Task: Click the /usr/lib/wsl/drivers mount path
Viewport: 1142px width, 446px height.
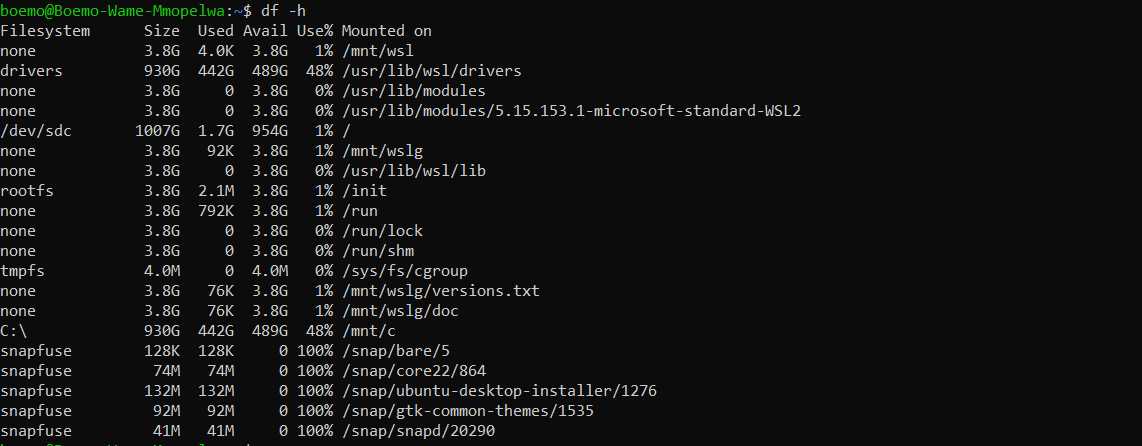Action: click(431, 71)
